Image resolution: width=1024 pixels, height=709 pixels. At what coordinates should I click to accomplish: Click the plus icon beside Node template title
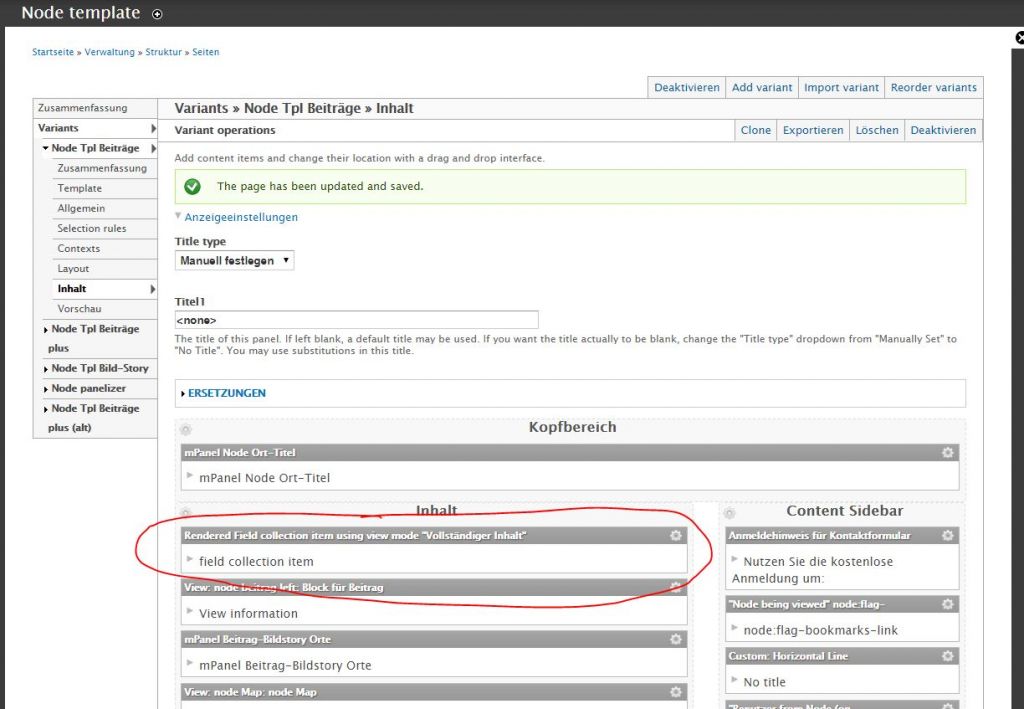pos(157,14)
